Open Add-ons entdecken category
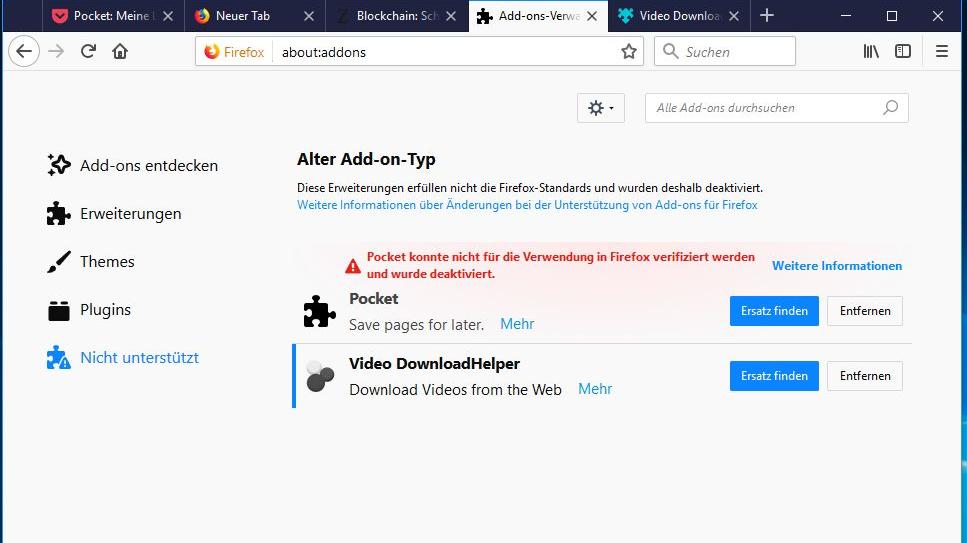The image size is (967, 543). point(133,165)
